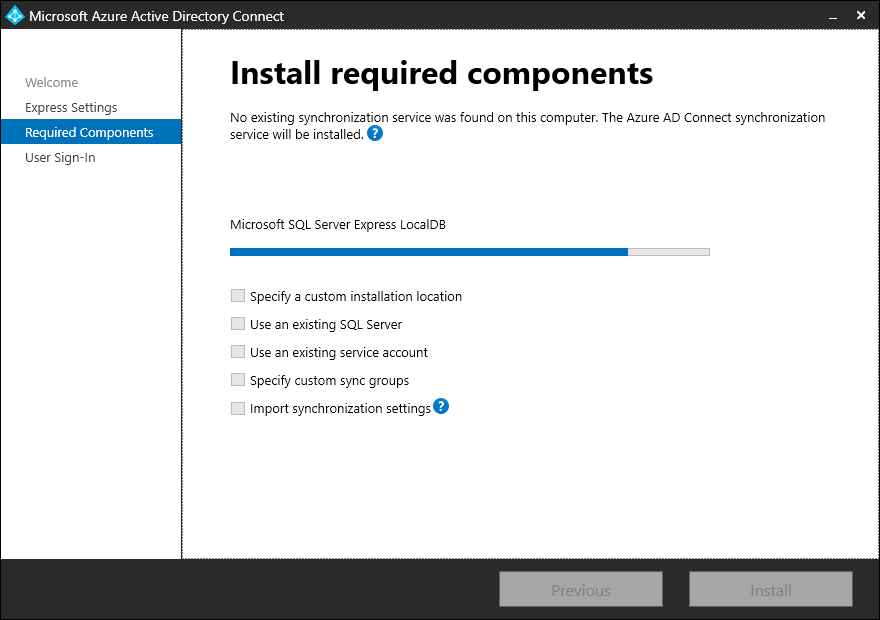Click the Install button

(x=770, y=589)
